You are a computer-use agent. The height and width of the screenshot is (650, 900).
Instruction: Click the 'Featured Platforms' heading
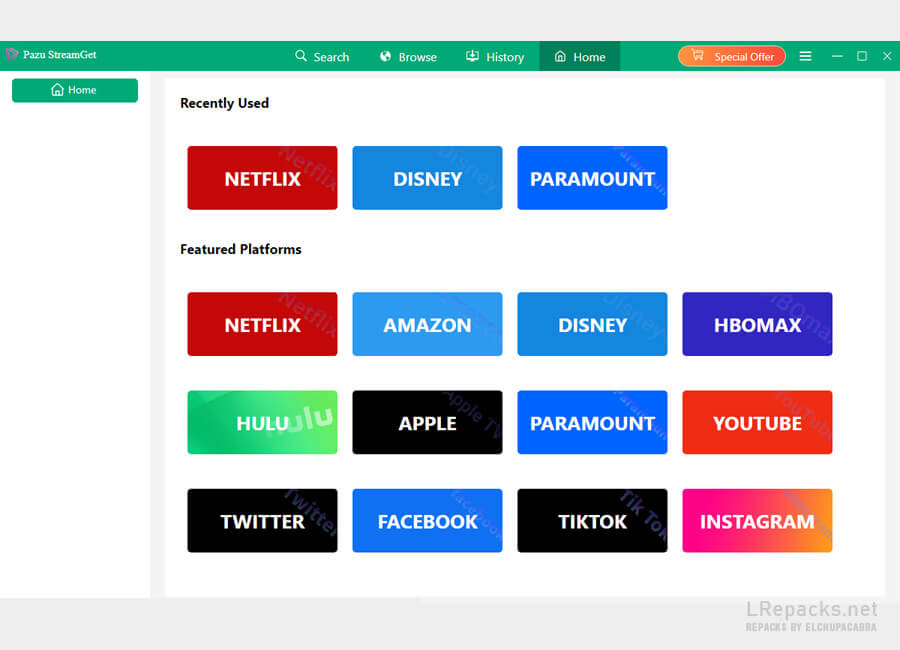(240, 249)
